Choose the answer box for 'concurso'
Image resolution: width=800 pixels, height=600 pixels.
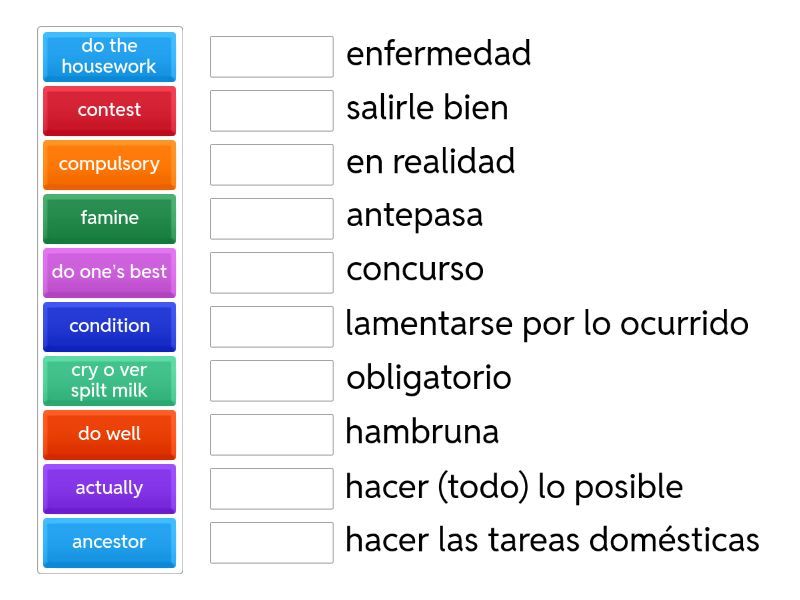(271, 272)
